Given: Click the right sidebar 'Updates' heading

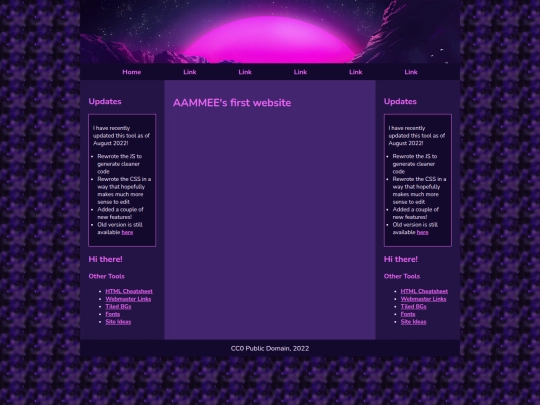Looking at the screenshot, I should [x=400, y=102].
